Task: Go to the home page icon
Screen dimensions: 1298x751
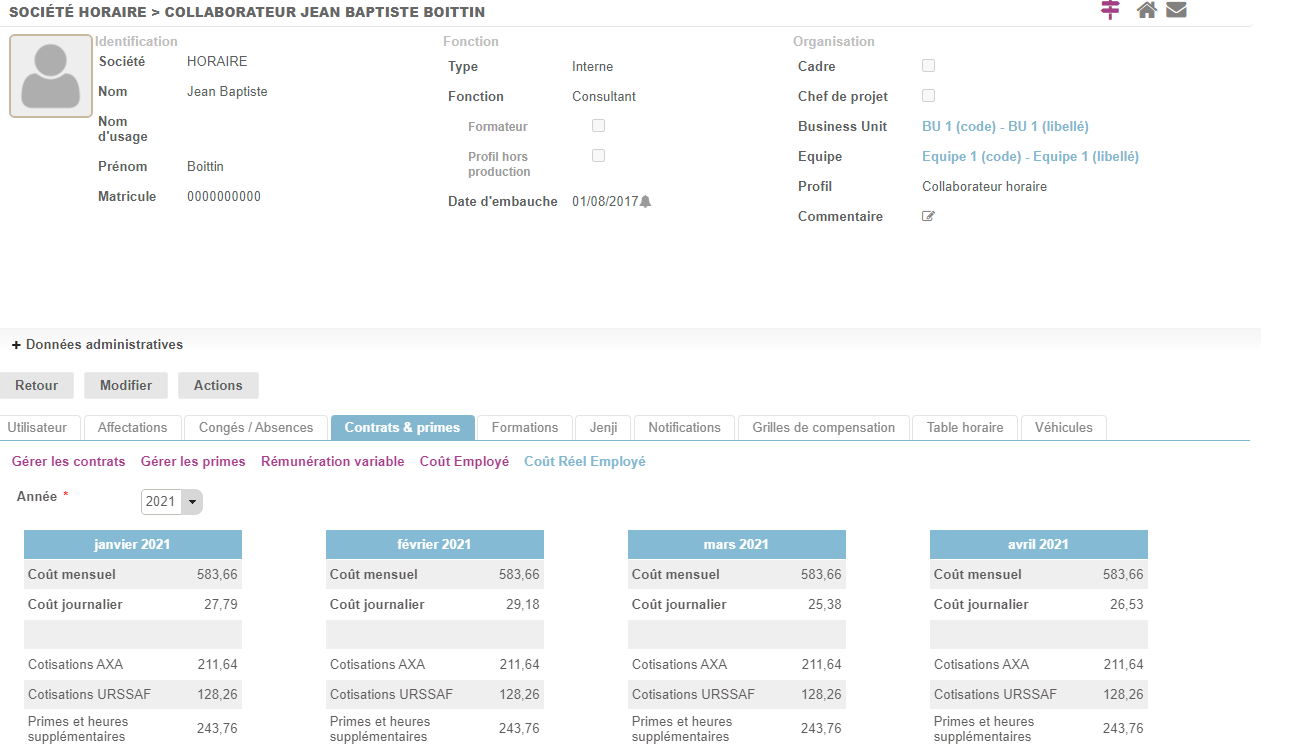Action: pos(1147,10)
